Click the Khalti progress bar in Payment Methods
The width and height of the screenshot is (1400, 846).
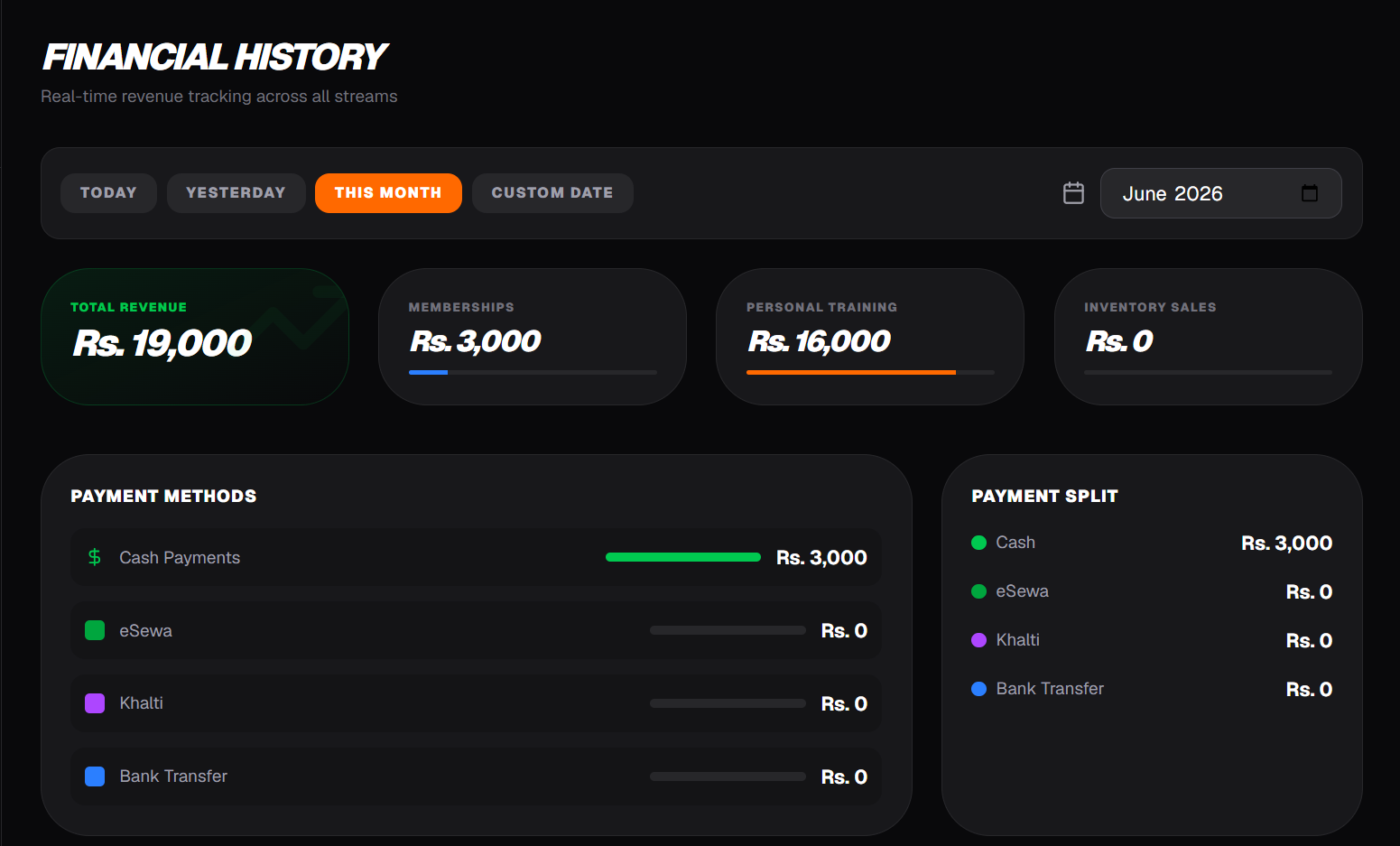(728, 703)
